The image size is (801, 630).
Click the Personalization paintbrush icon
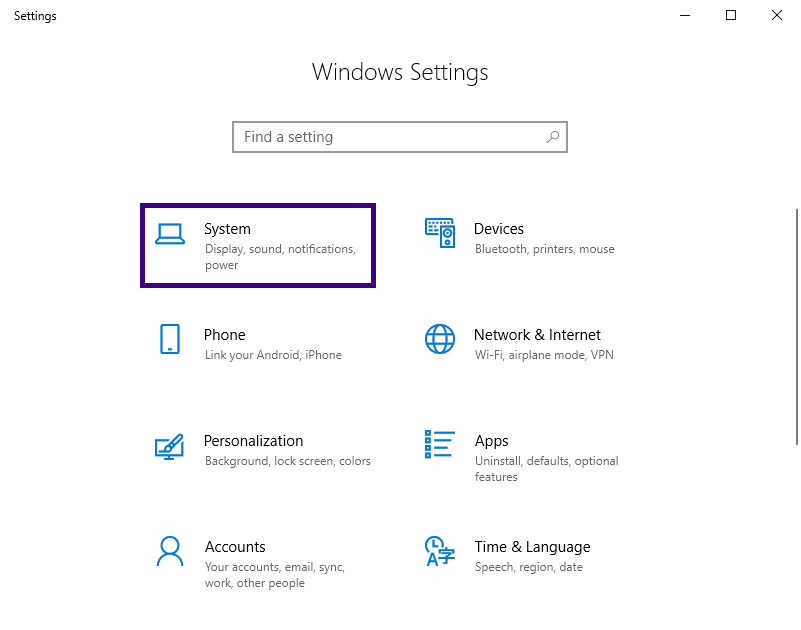tap(170, 447)
